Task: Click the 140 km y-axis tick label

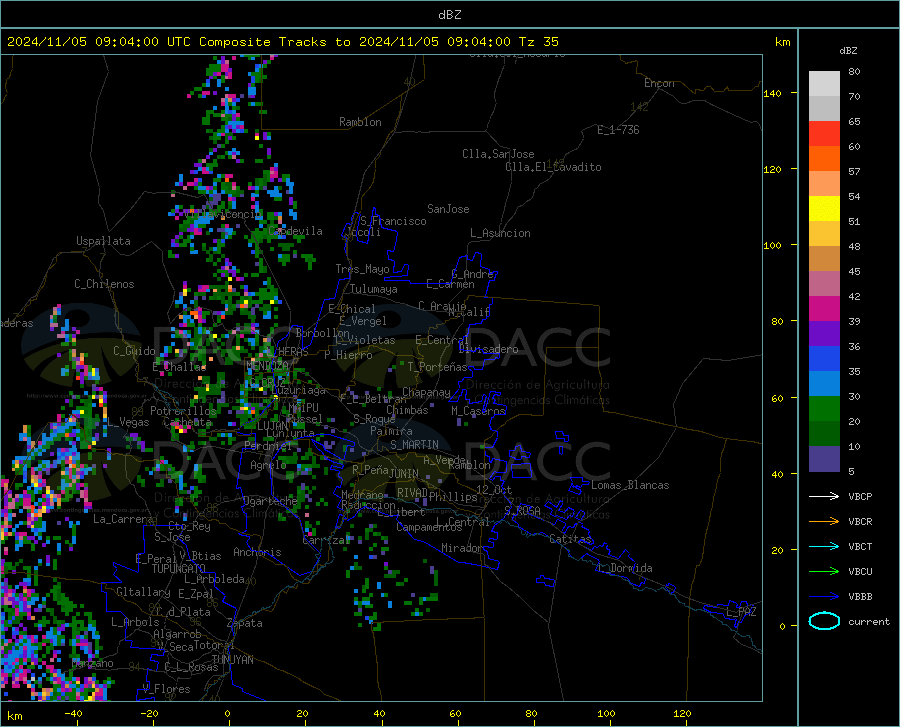Action: 773,93
